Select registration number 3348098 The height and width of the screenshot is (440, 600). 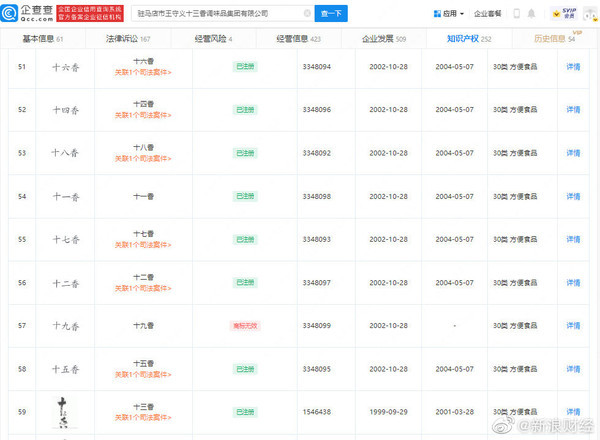pyautogui.click(x=316, y=197)
